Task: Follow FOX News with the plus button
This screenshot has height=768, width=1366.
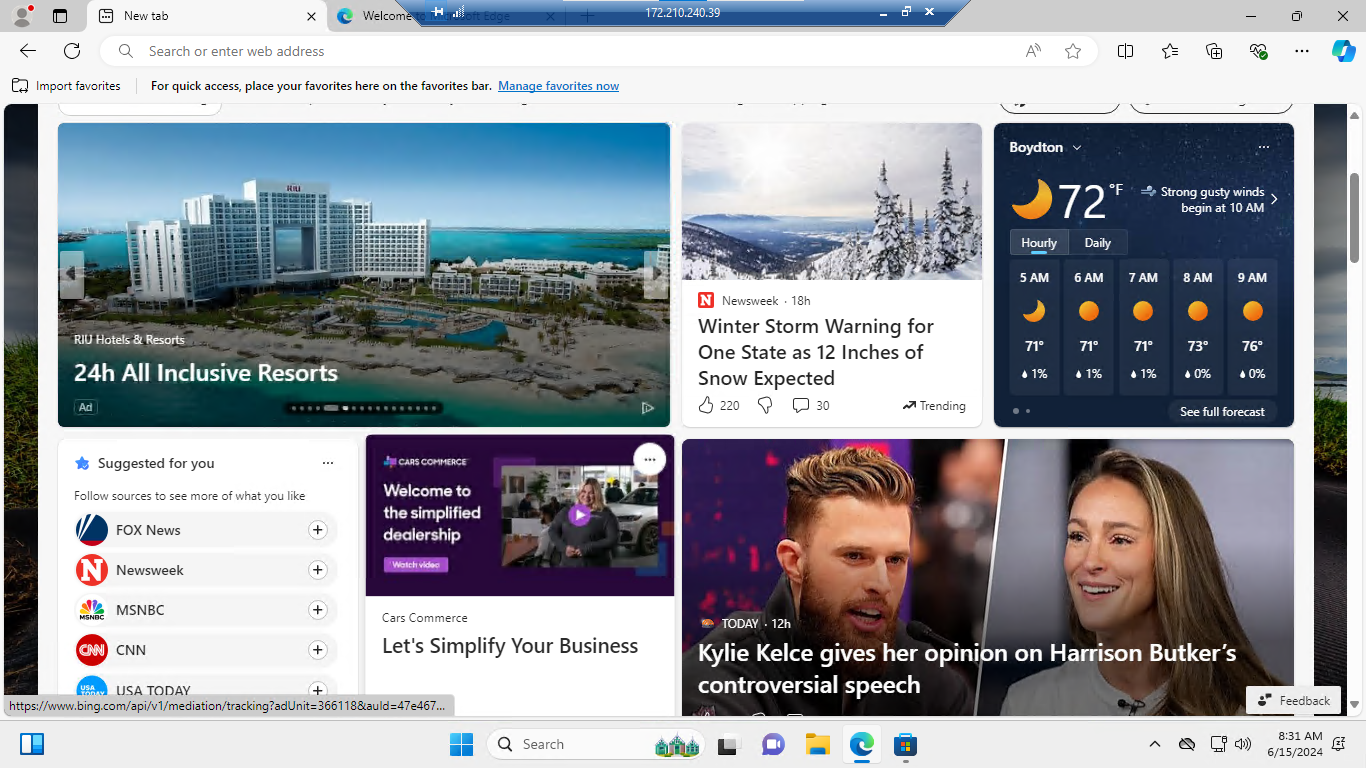Action: 318,530
